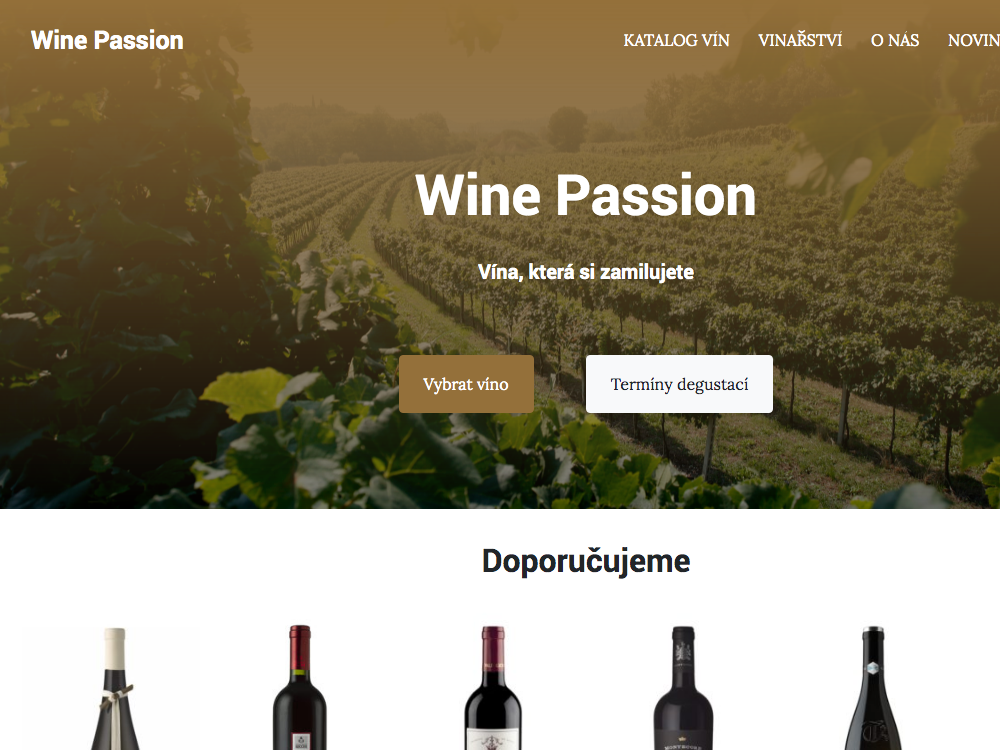Click the white label on the third bottle
Screen dimensions: 1000x750
pos(492,740)
